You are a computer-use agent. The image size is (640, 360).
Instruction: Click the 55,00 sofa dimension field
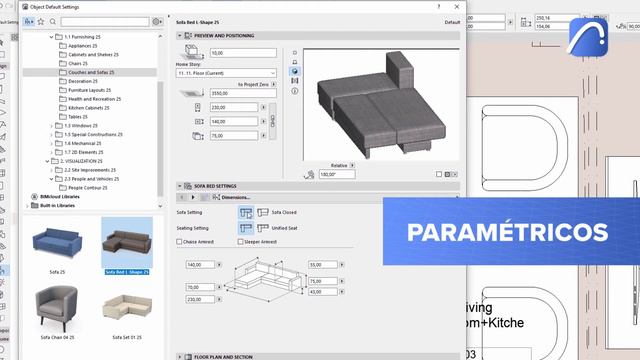pos(323,265)
